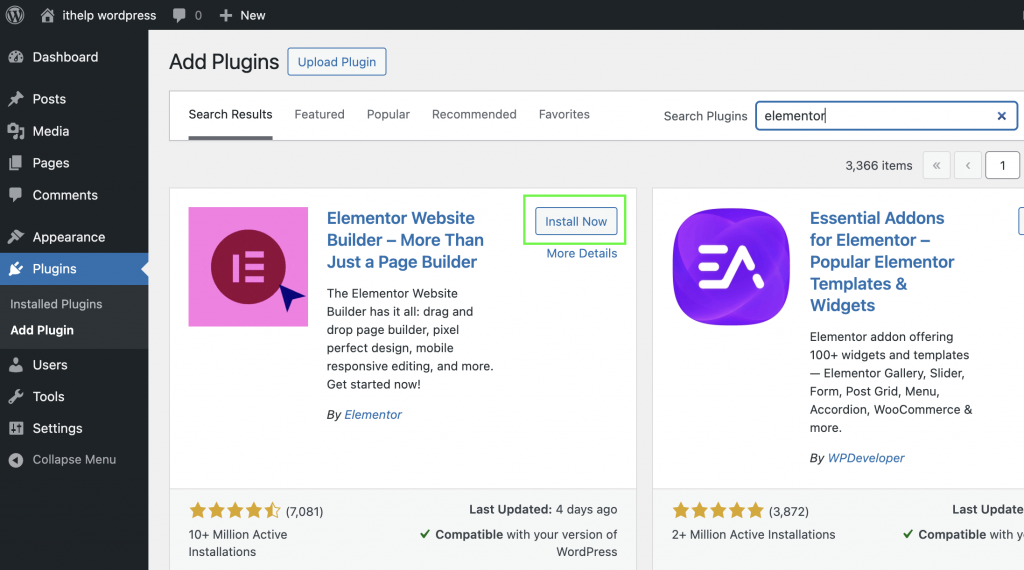Clear the plugin search with X
The image size is (1024, 570).
tap(1001, 116)
